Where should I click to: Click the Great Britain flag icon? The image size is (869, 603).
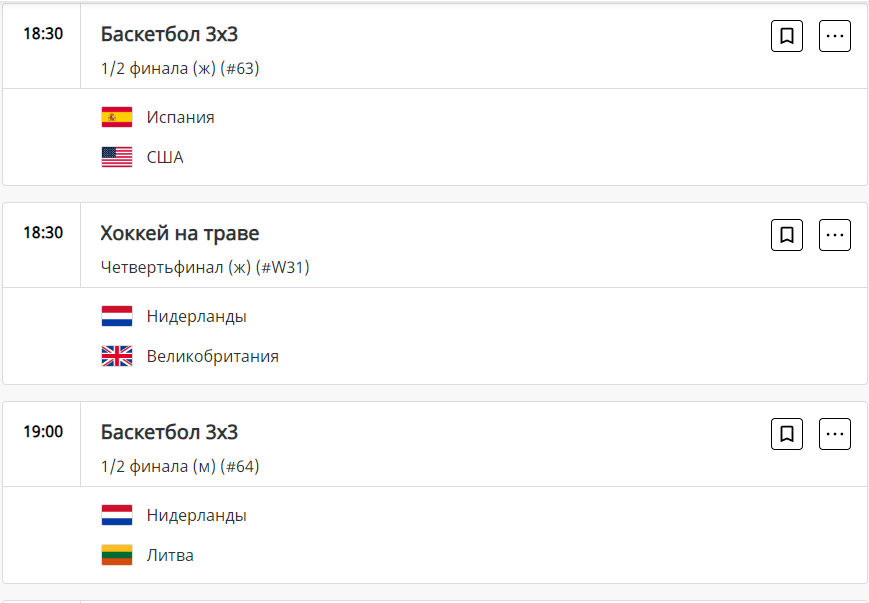click(117, 356)
